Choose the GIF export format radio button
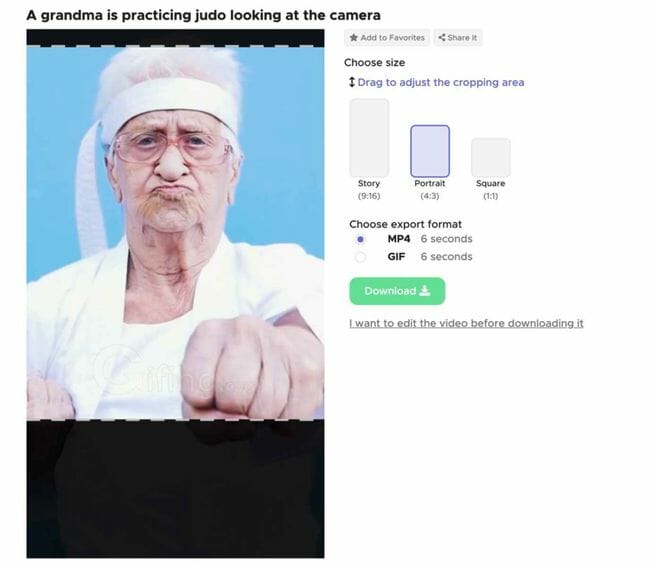 [360, 257]
